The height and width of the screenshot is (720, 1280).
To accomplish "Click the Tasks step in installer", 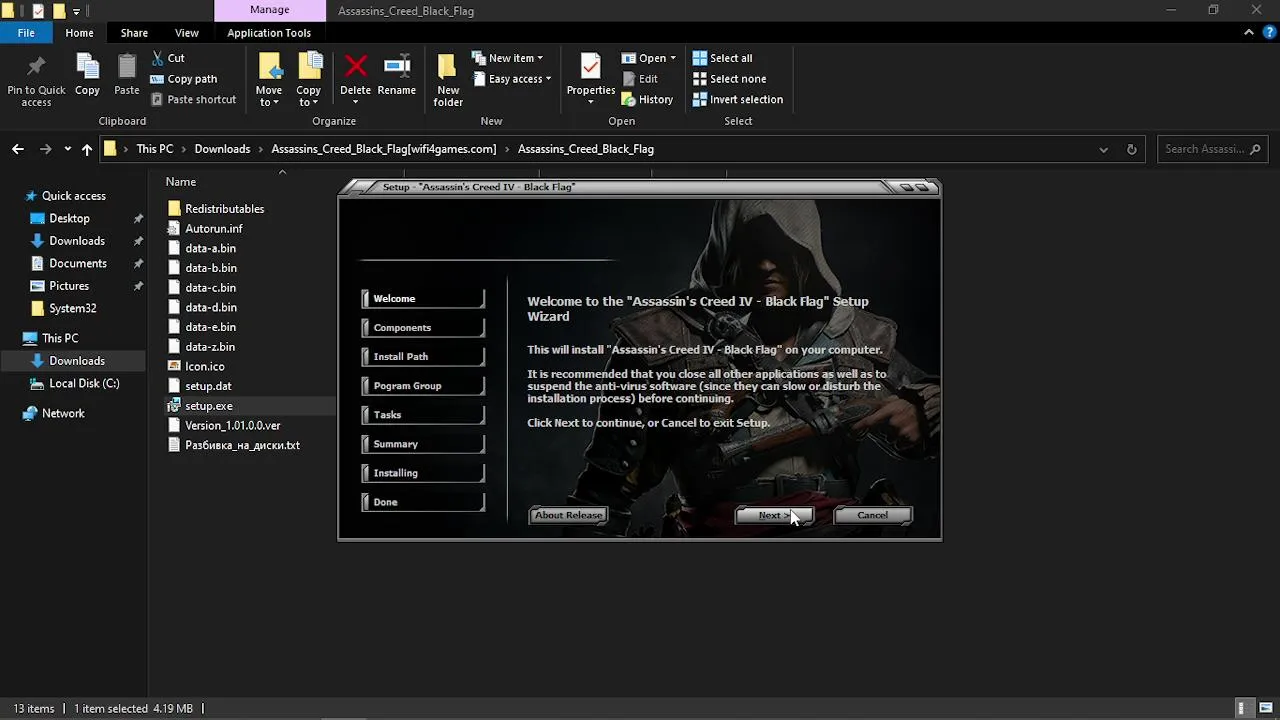I will (423, 415).
